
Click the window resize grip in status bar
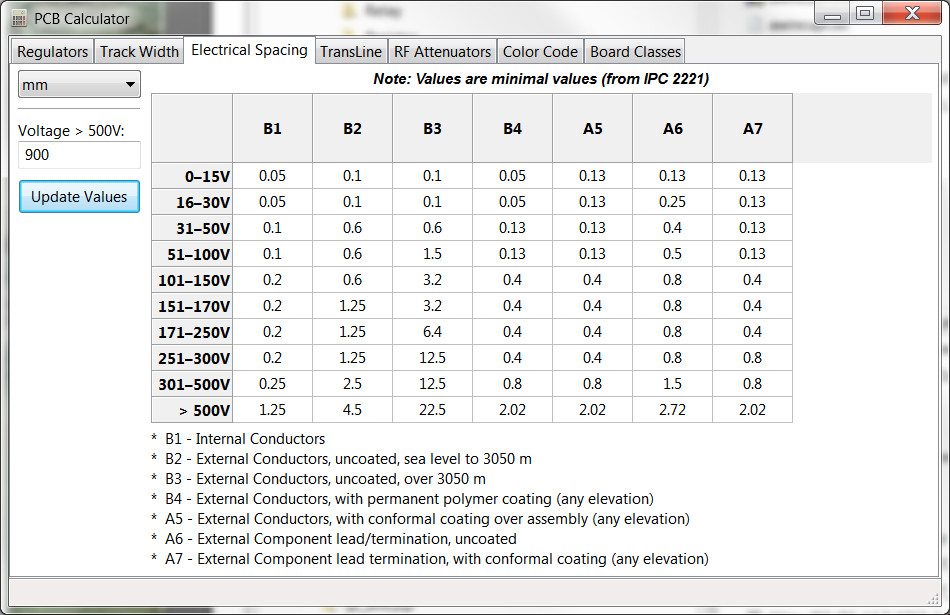pos(933,599)
